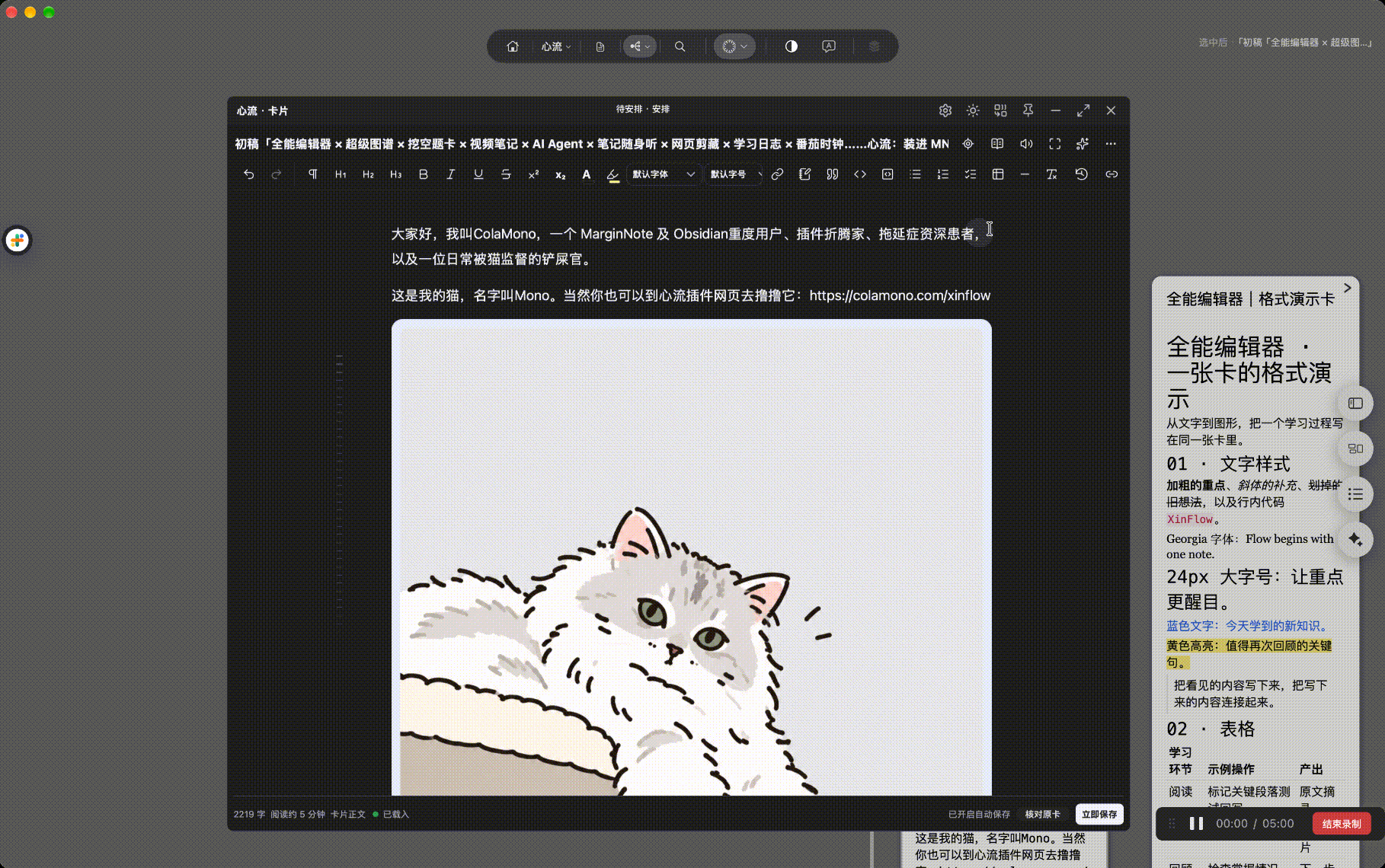Open the more options ellipsis menu
The height and width of the screenshot is (868, 1385).
pyautogui.click(x=1111, y=144)
